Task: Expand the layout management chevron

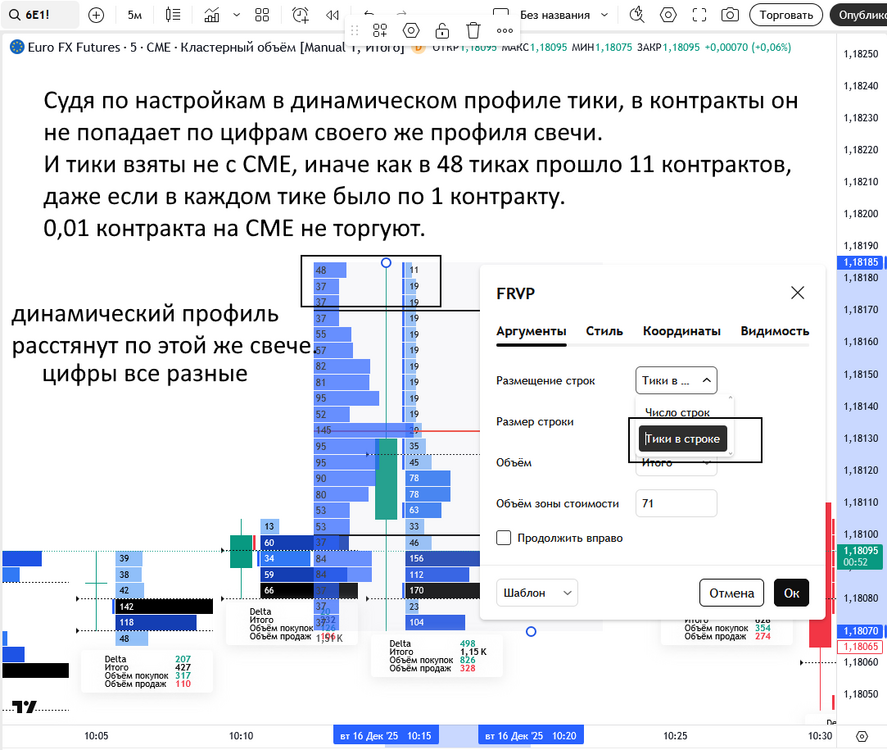Action: (x=604, y=15)
